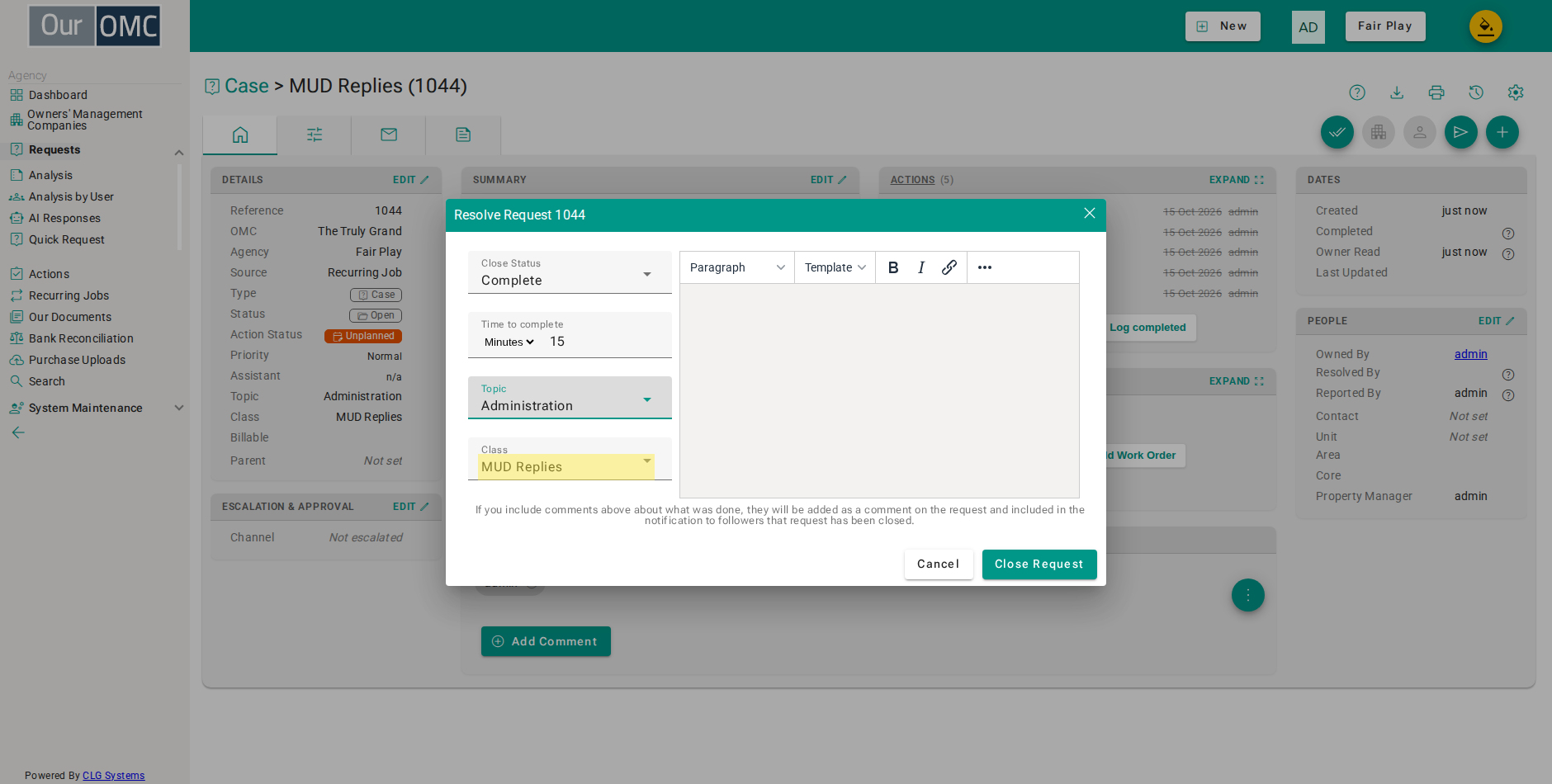Open the history clock icon
Screen dimensions: 1552x784
[x=1476, y=92]
